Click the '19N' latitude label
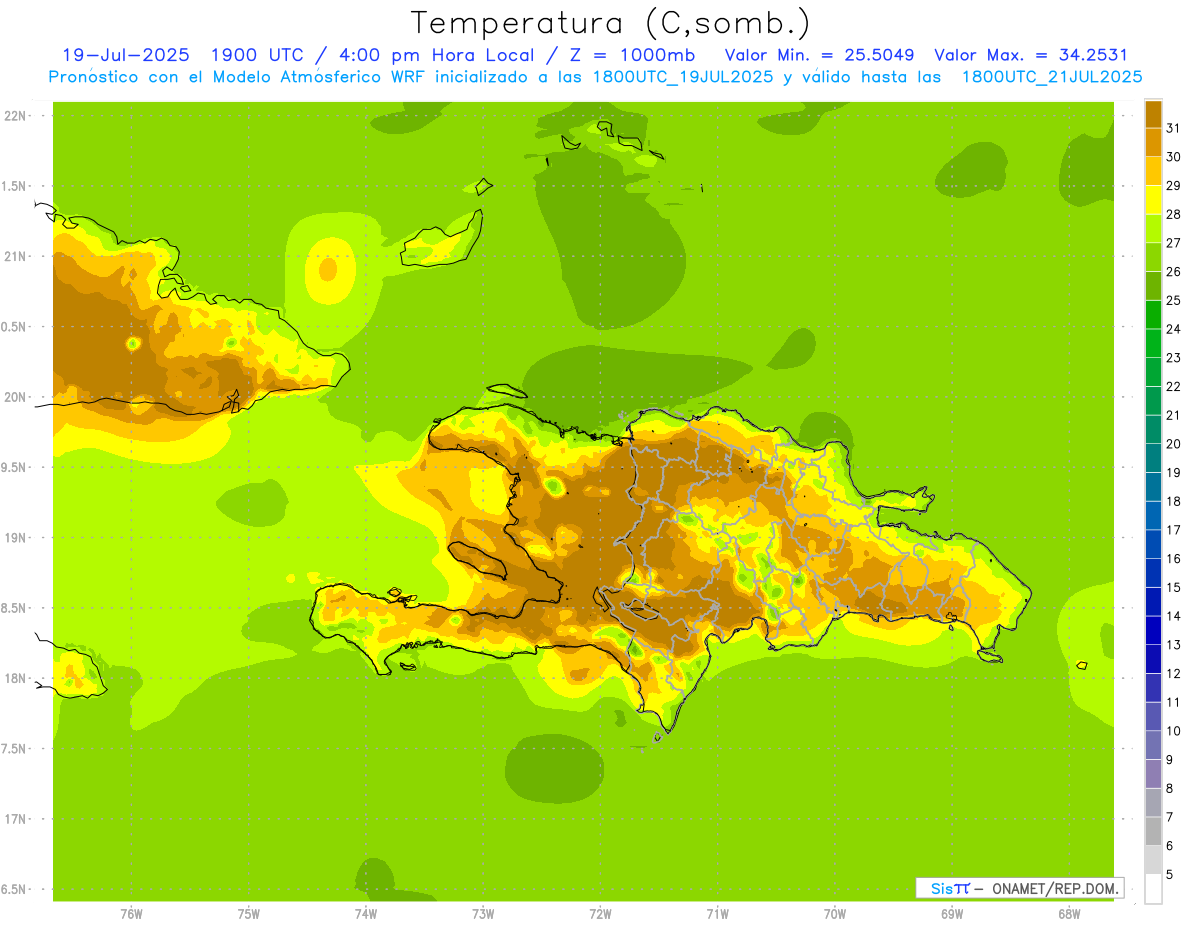Screen dimensions: 1200x927 tap(15, 537)
